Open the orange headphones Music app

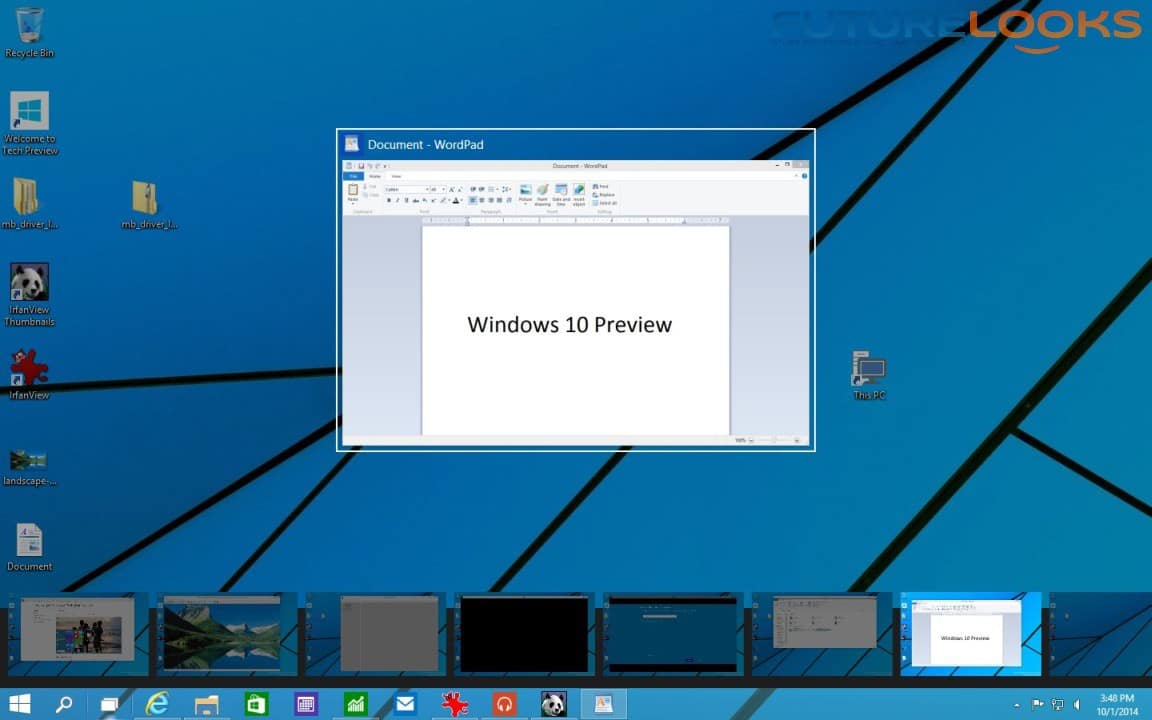[505, 704]
